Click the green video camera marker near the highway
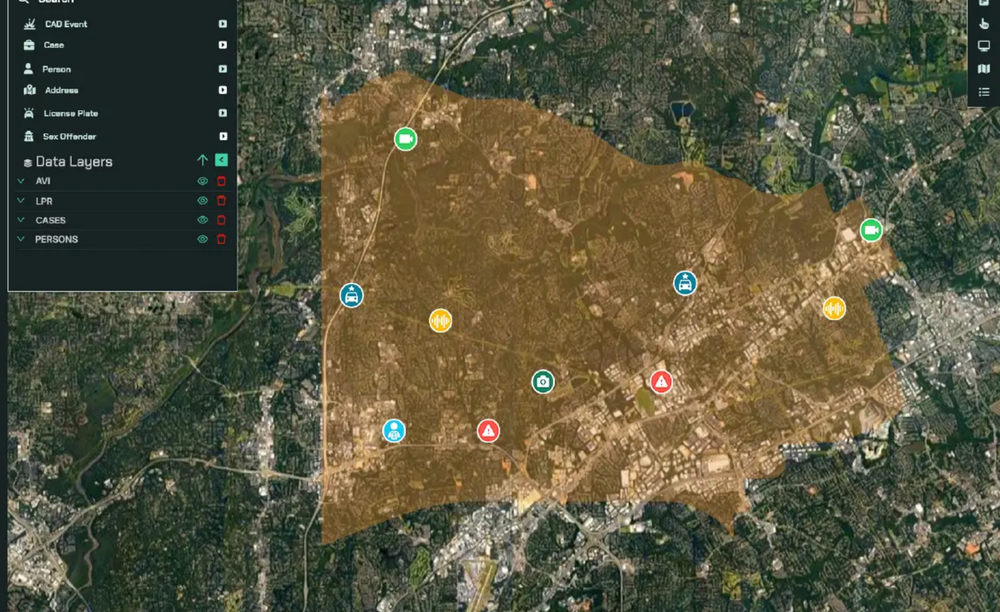The height and width of the screenshot is (612, 1000). click(x=406, y=139)
